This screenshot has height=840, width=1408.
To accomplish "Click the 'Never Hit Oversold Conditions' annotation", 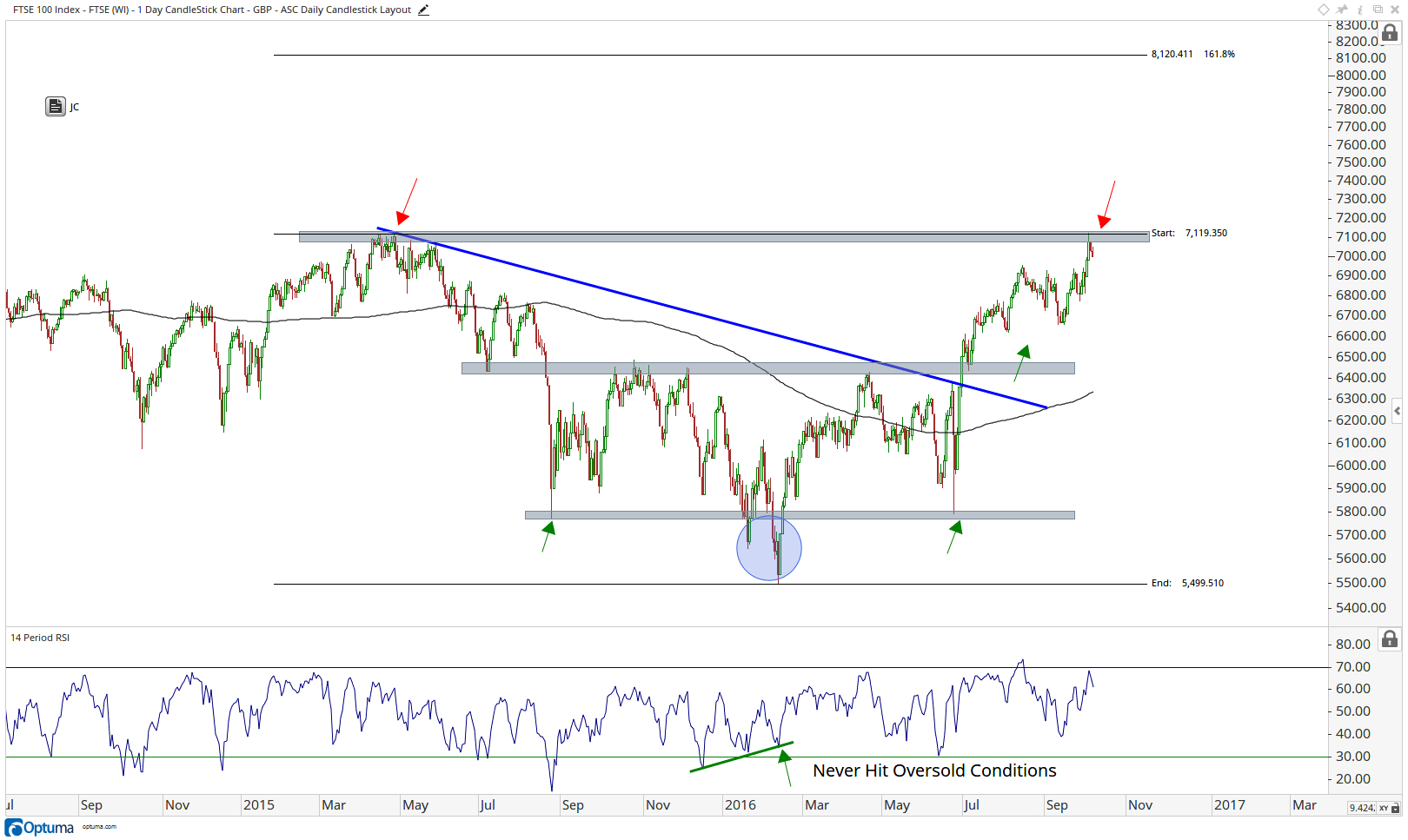I will pos(934,771).
